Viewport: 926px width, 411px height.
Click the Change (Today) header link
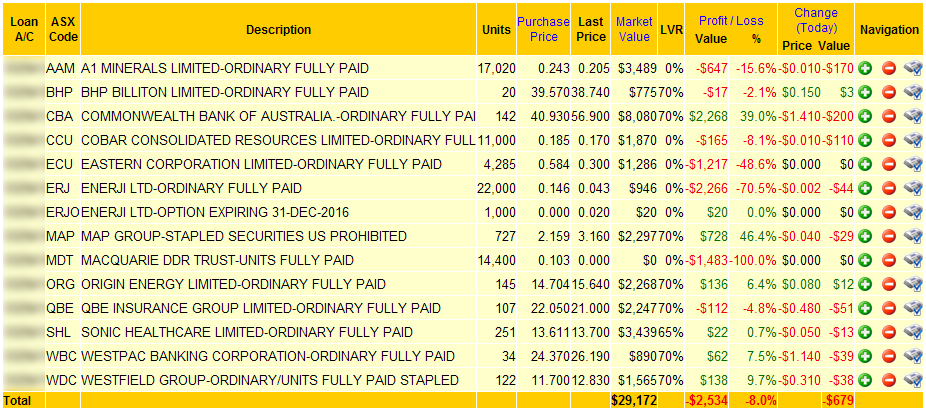(x=816, y=20)
